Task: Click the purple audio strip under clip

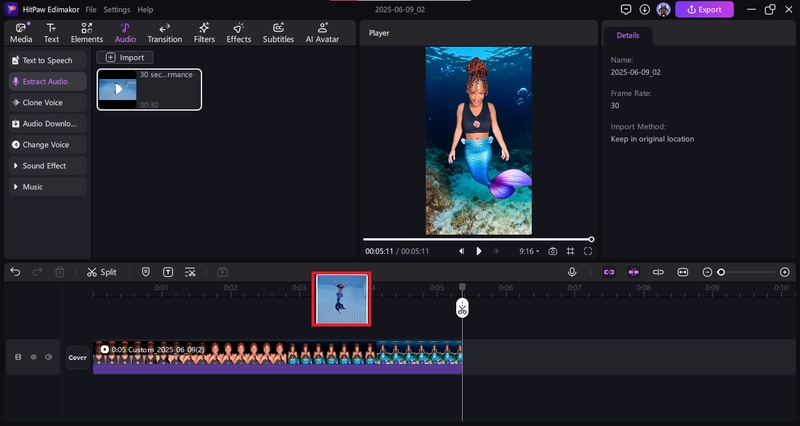Action: pyautogui.click(x=278, y=369)
